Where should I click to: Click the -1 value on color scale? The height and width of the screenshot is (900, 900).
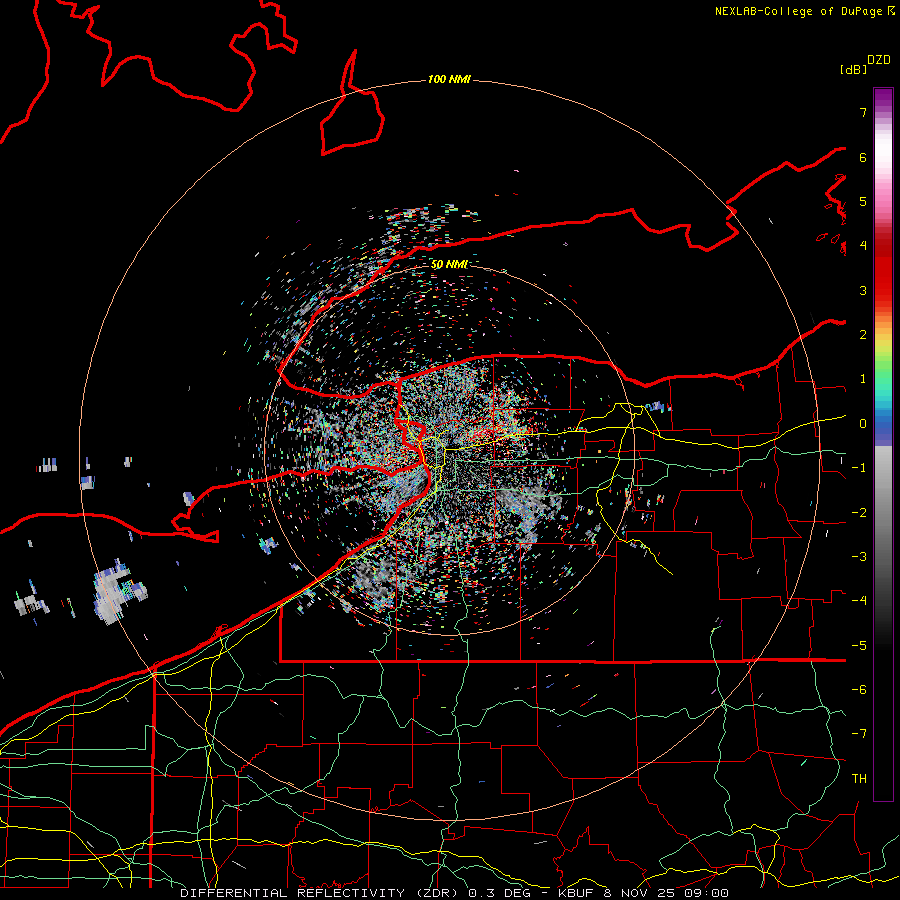click(x=859, y=468)
